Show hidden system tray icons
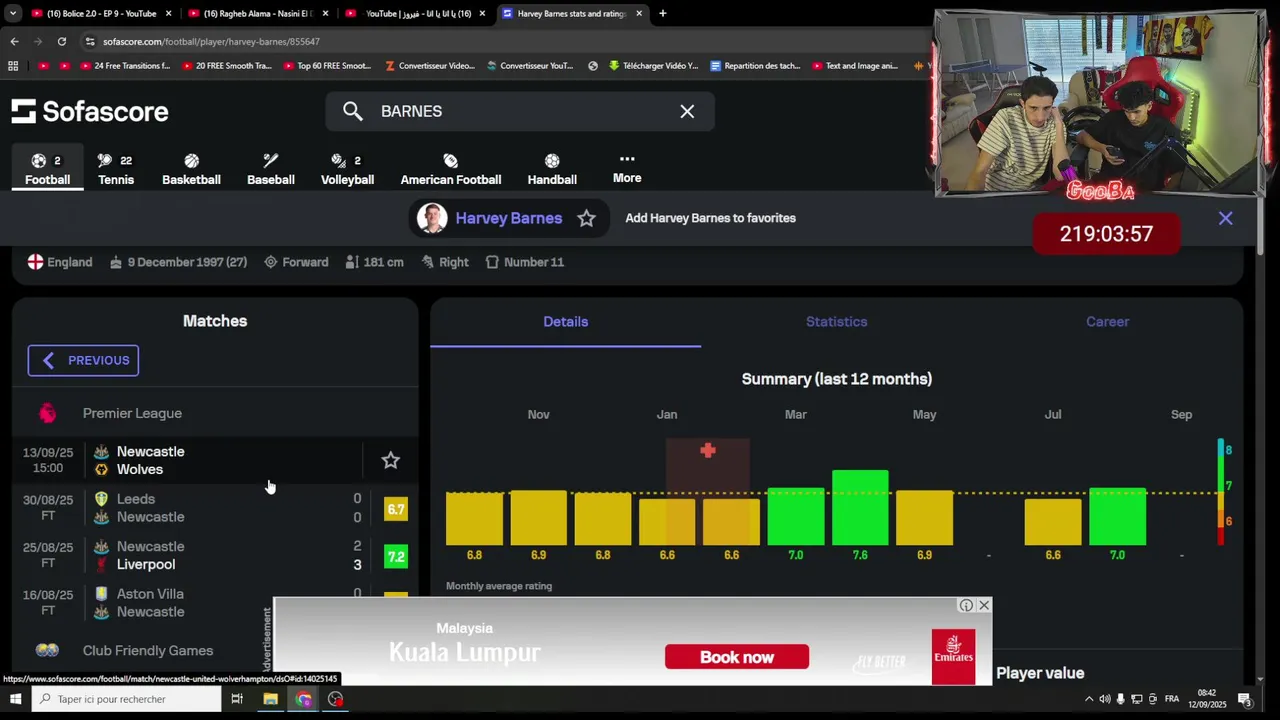The height and width of the screenshot is (720, 1280). [x=1089, y=699]
